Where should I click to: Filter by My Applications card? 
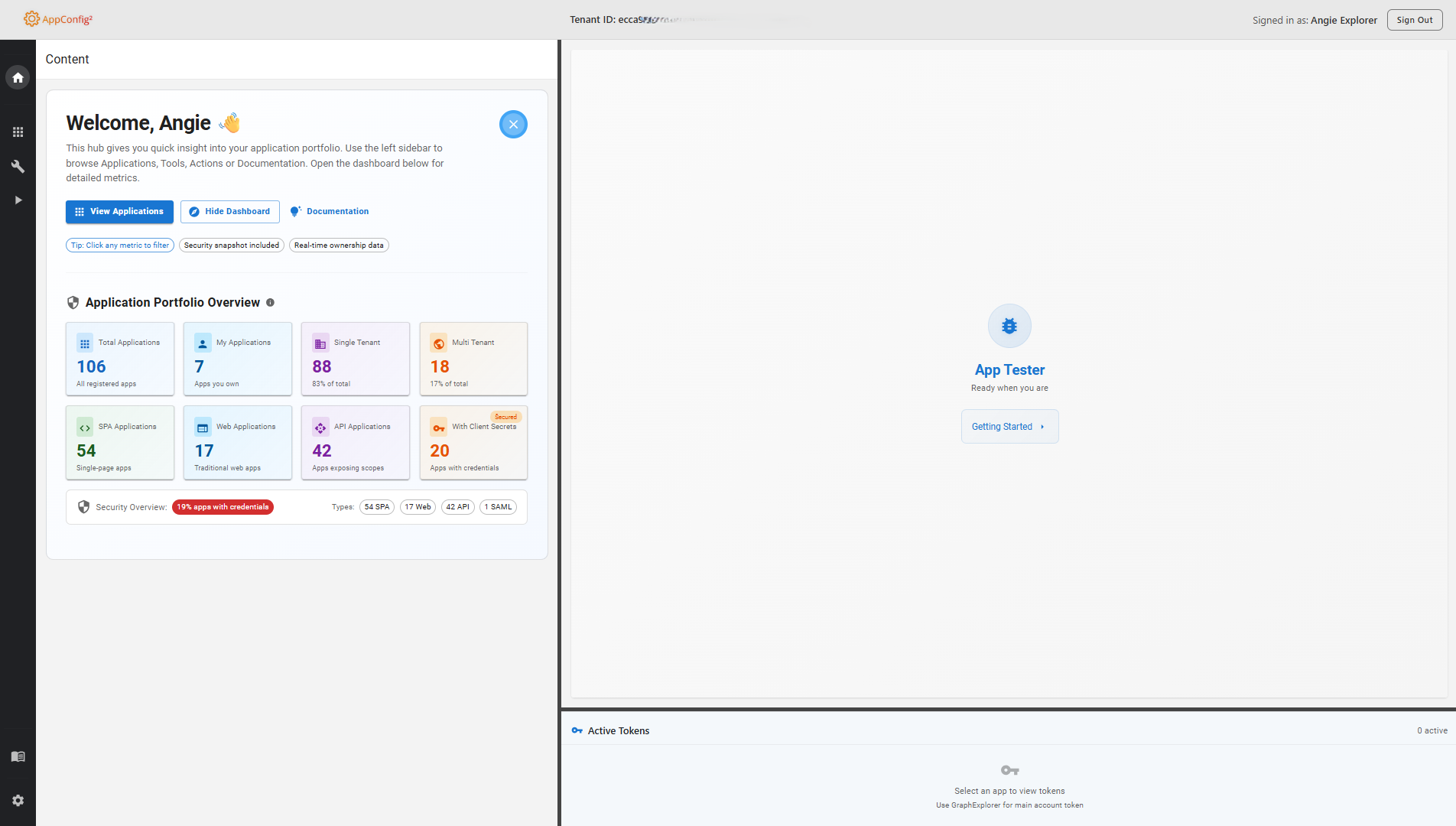click(x=238, y=359)
